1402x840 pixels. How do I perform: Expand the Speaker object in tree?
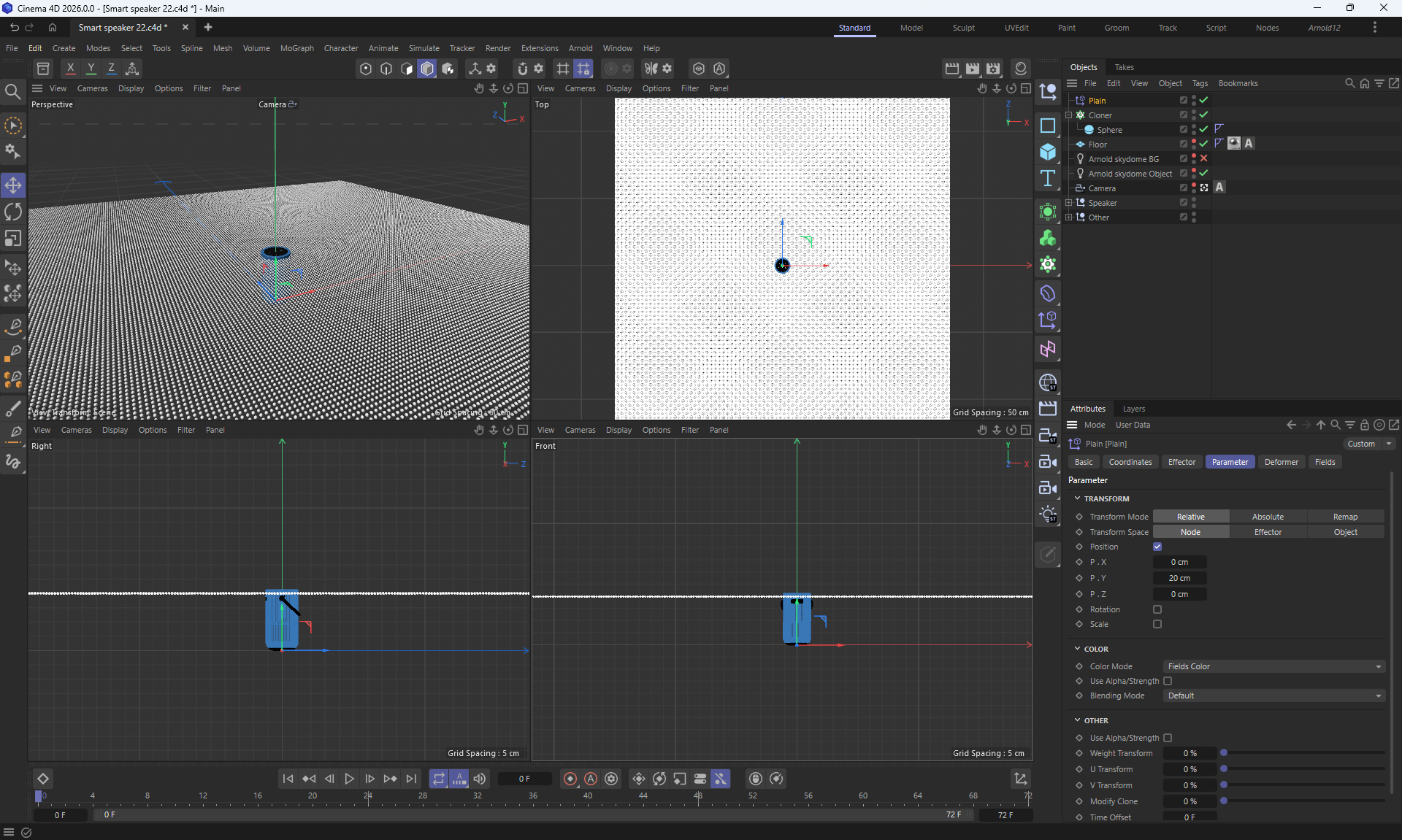click(1069, 203)
